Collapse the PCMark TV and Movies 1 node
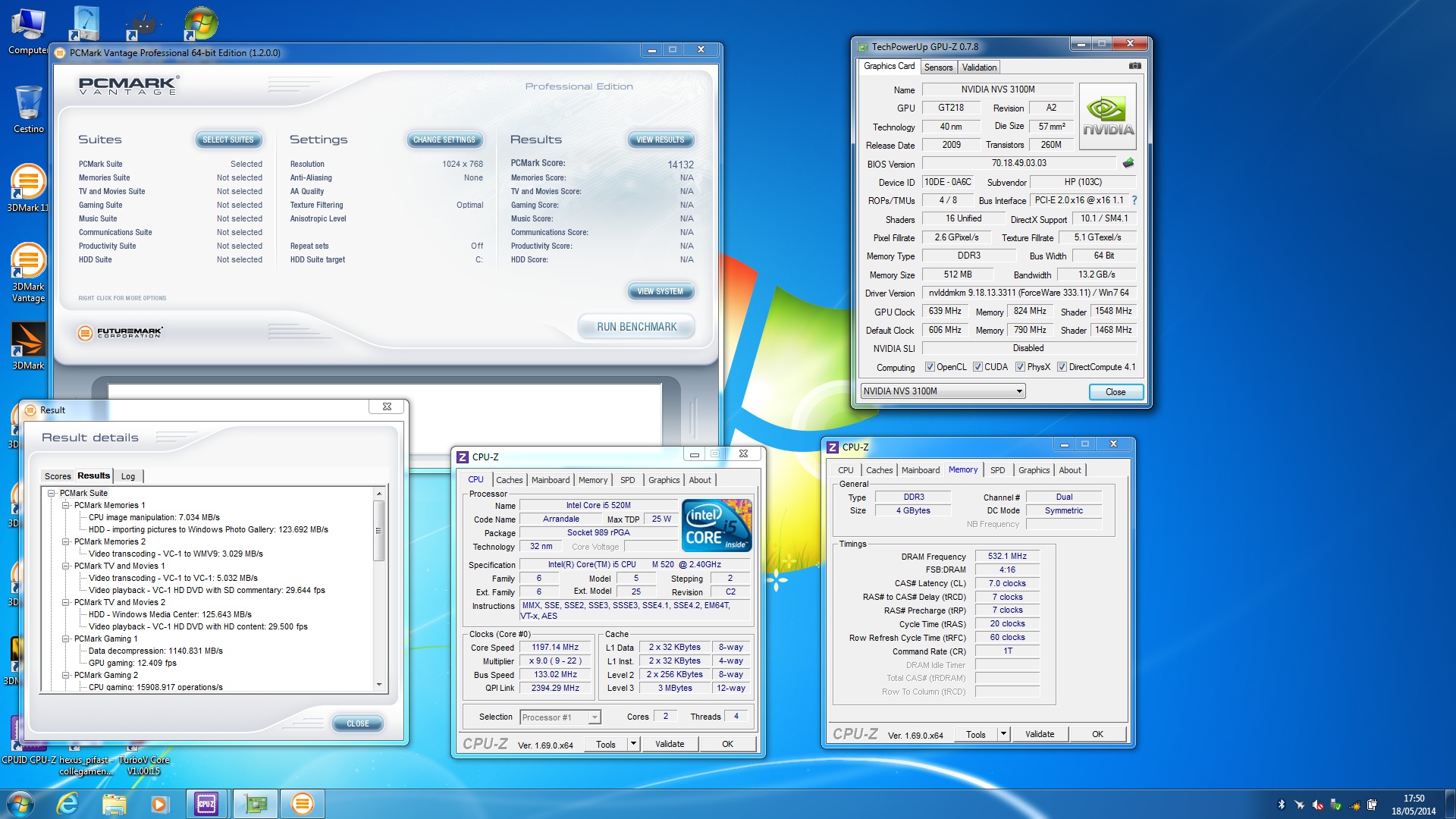Viewport: 1456px width, 819px height. [x=65, y=566]
